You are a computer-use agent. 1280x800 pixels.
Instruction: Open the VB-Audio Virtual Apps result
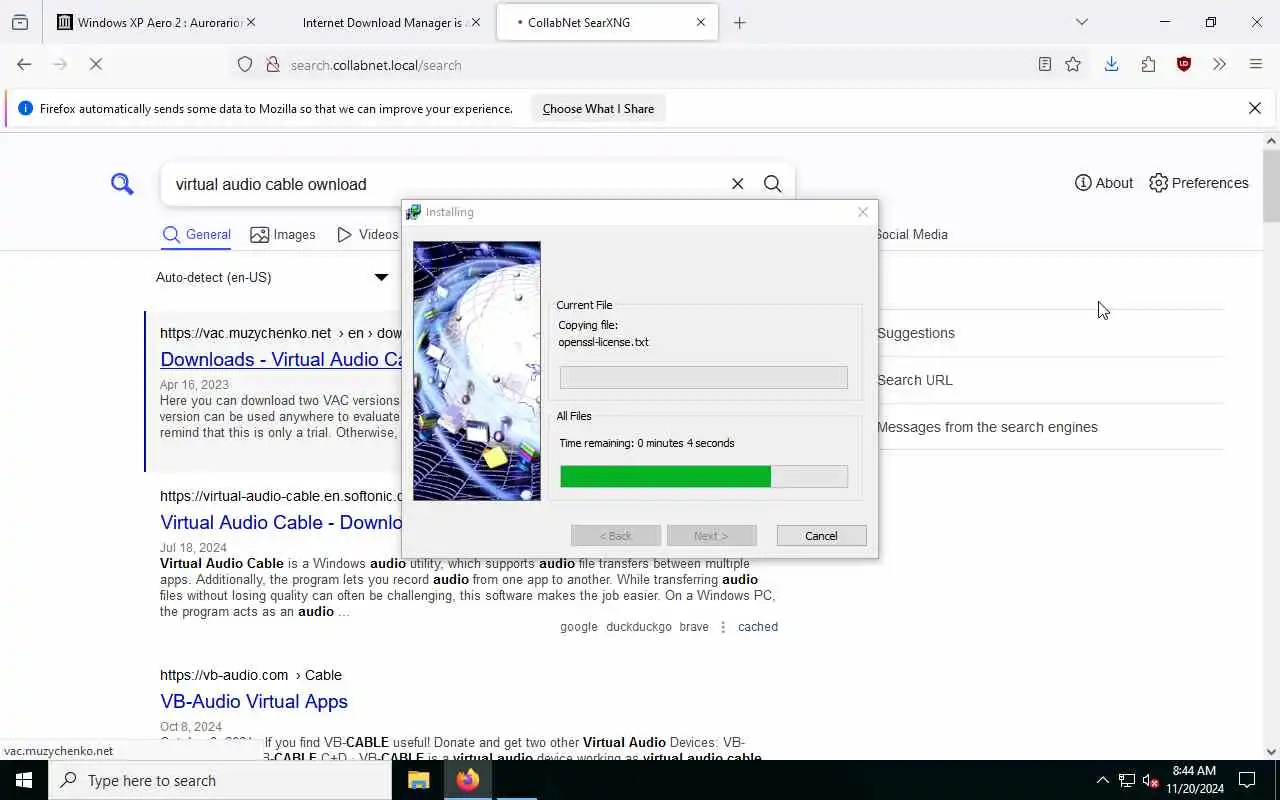[254, 701]
